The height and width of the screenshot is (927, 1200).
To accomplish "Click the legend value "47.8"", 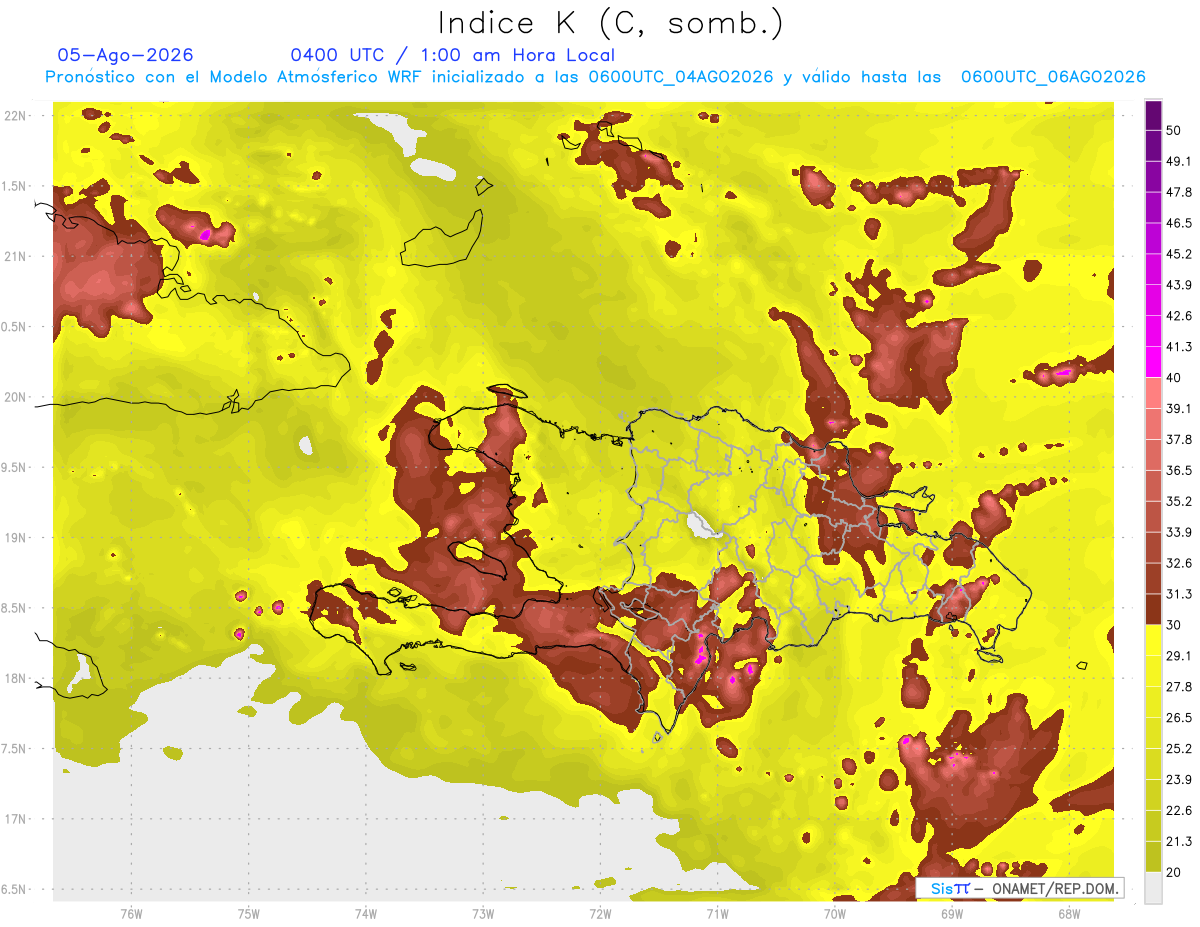I will click(x=1178, y=192).
